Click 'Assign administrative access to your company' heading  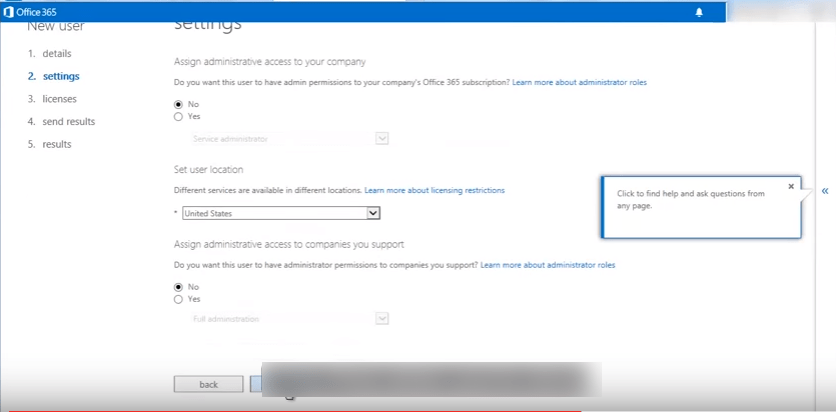click(270, 61)
